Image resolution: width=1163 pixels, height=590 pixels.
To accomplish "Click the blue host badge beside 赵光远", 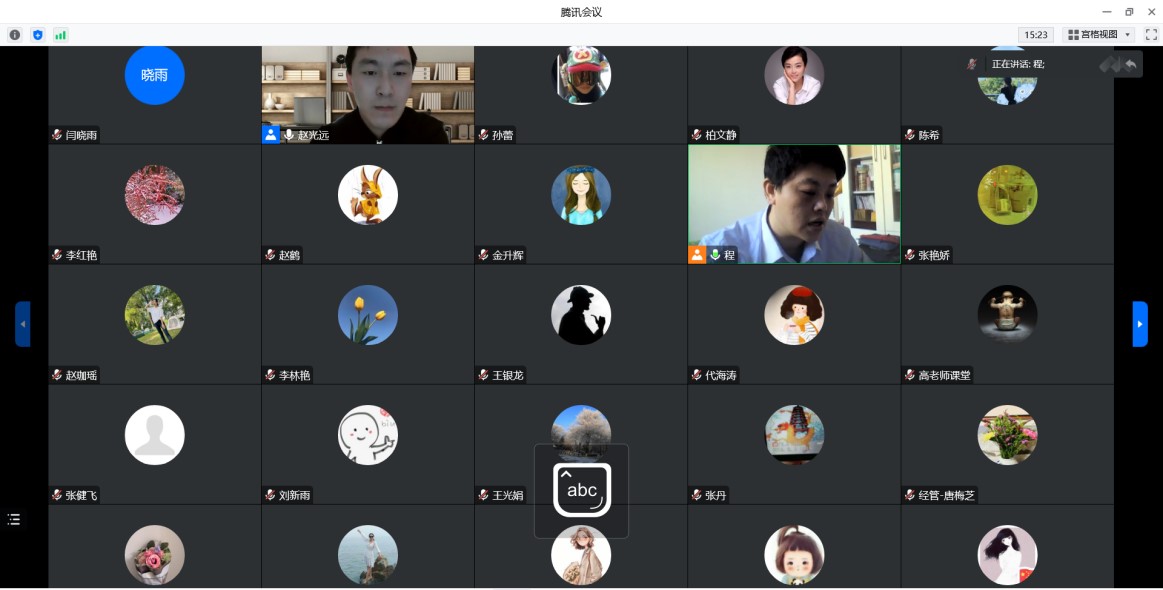I will [x=271, y=134].
